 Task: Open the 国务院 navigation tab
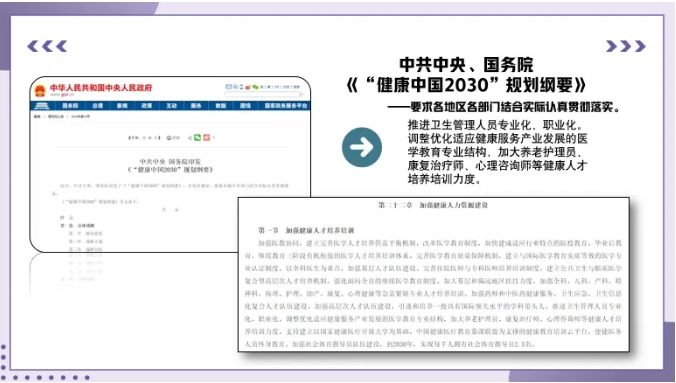pos(70,106)
